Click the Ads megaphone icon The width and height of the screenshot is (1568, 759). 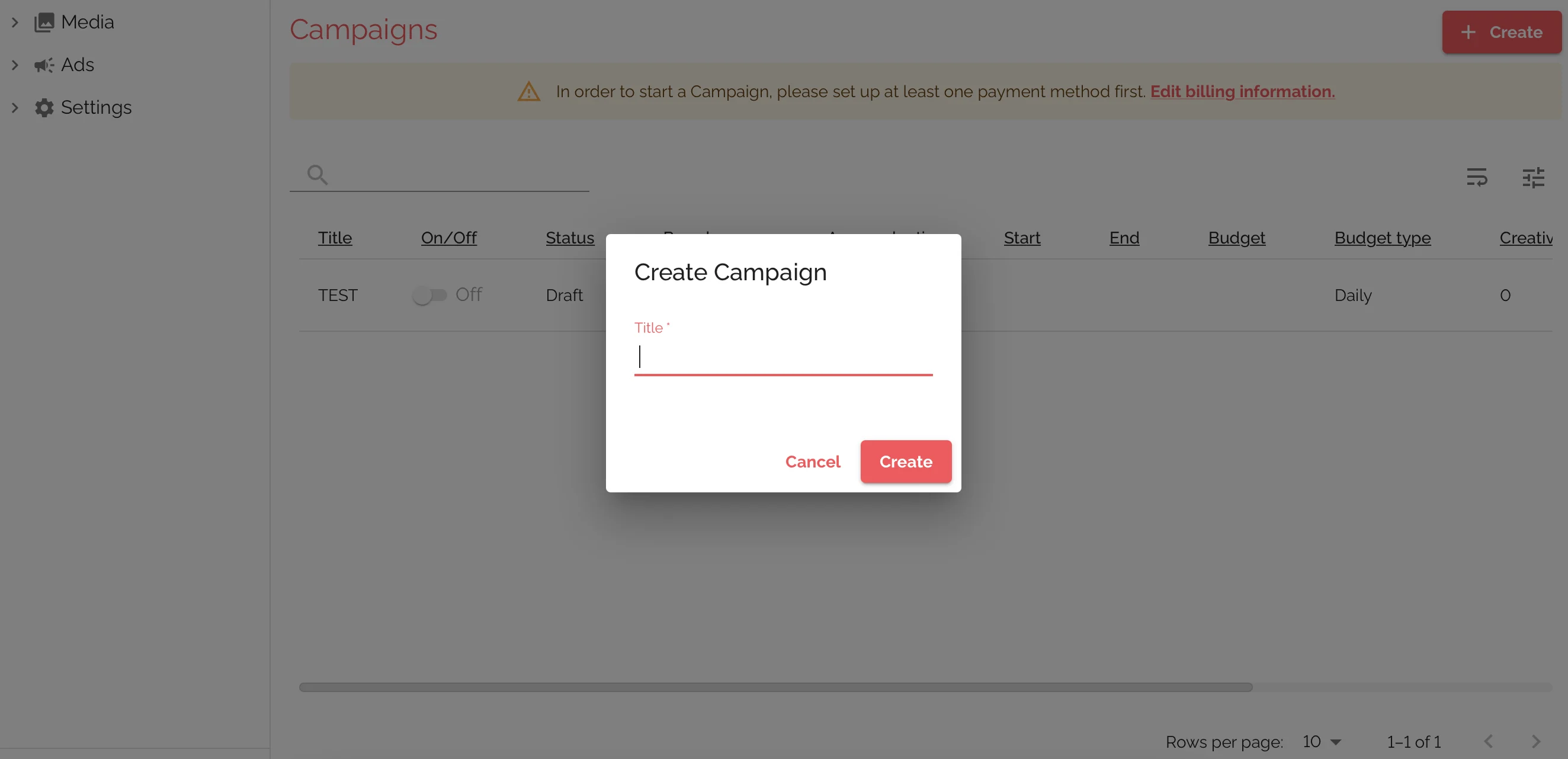pos(44,65)
